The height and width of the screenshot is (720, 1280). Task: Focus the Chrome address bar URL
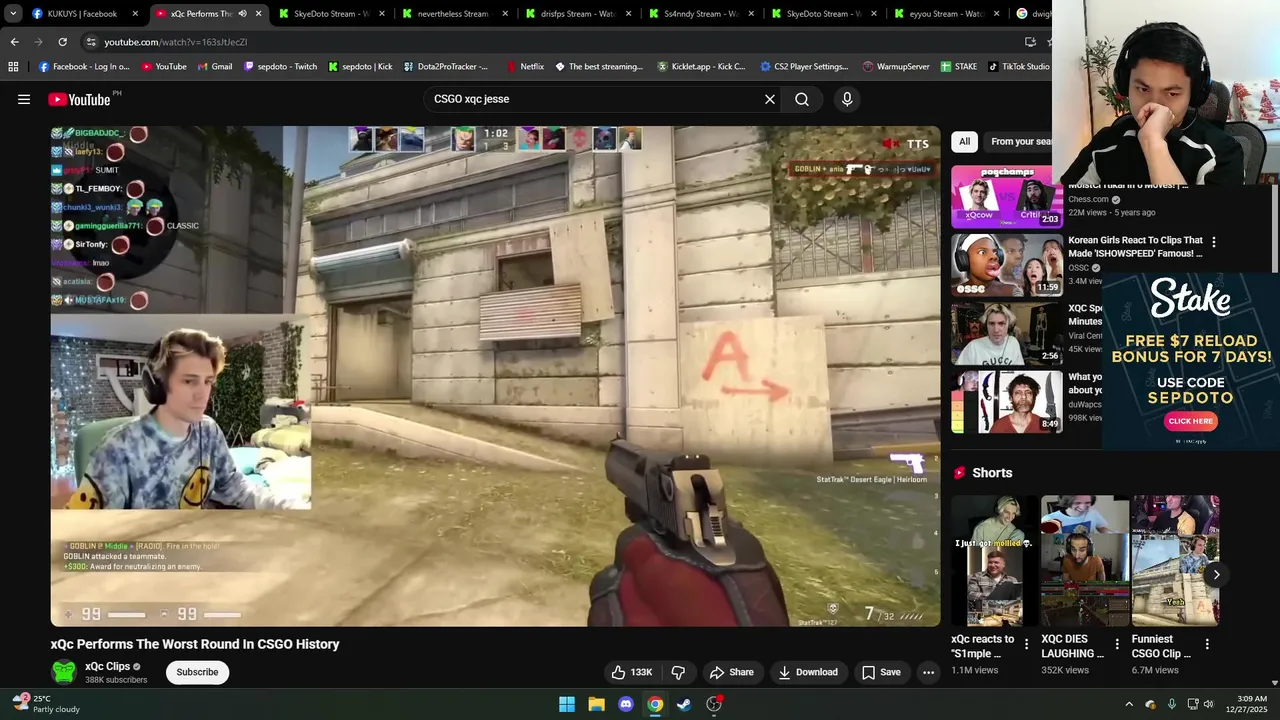[x=176, y=42]
